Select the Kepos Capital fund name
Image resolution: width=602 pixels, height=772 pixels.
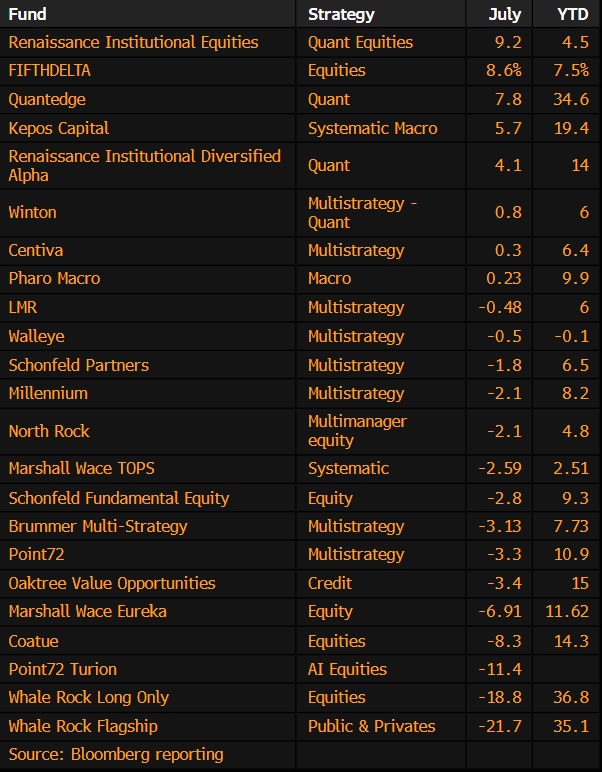coord(59,129)
